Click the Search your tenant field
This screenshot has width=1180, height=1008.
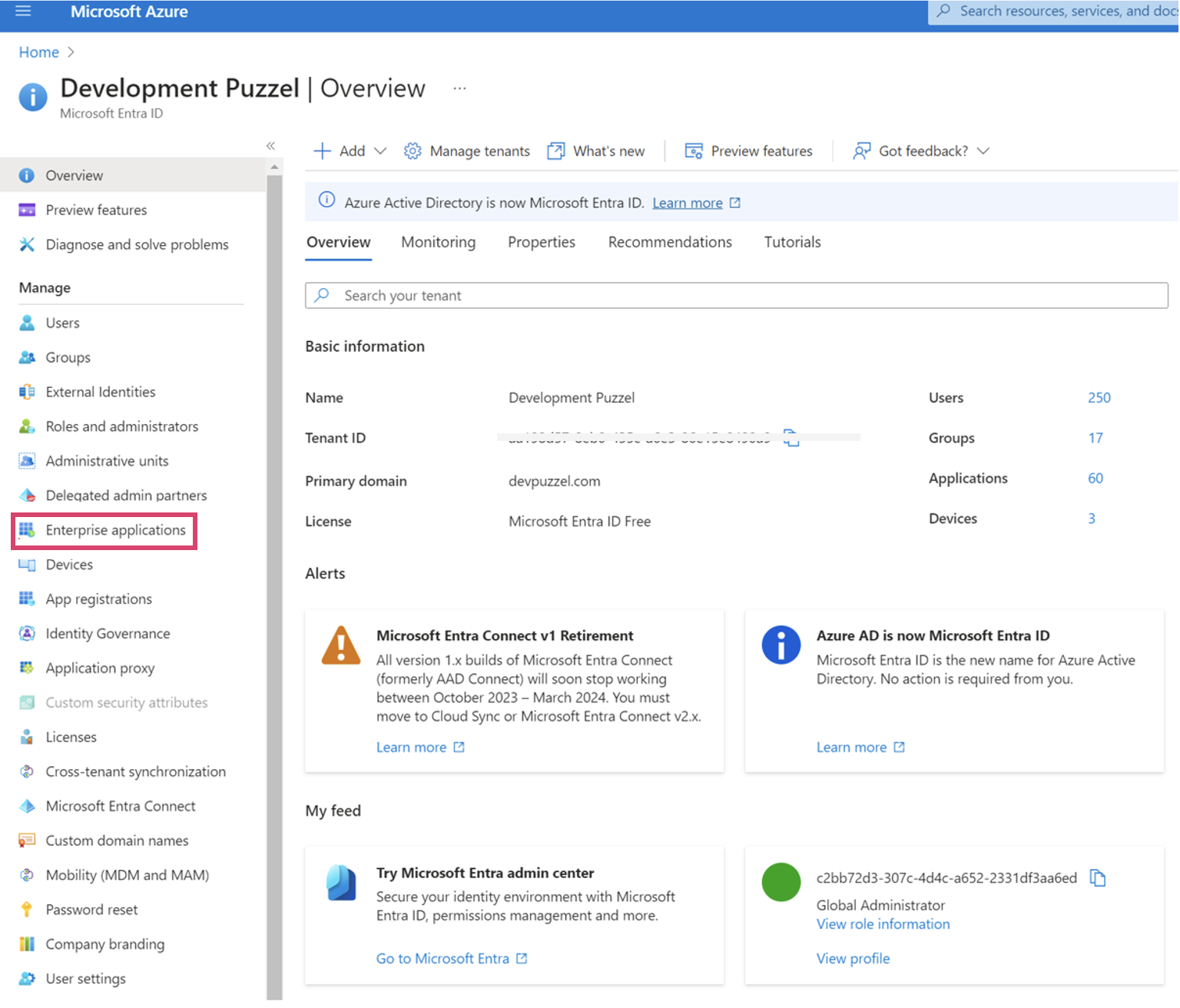coord(736,296)
